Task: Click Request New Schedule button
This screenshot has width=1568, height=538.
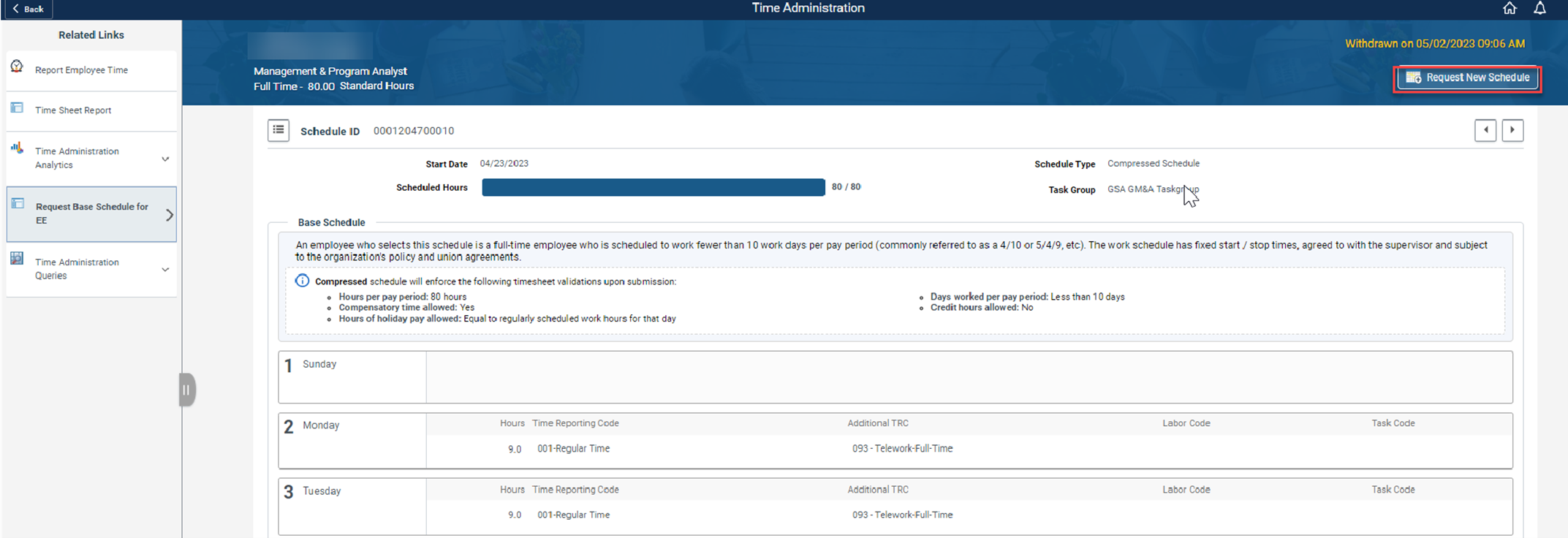Action: click(1467, 77)
